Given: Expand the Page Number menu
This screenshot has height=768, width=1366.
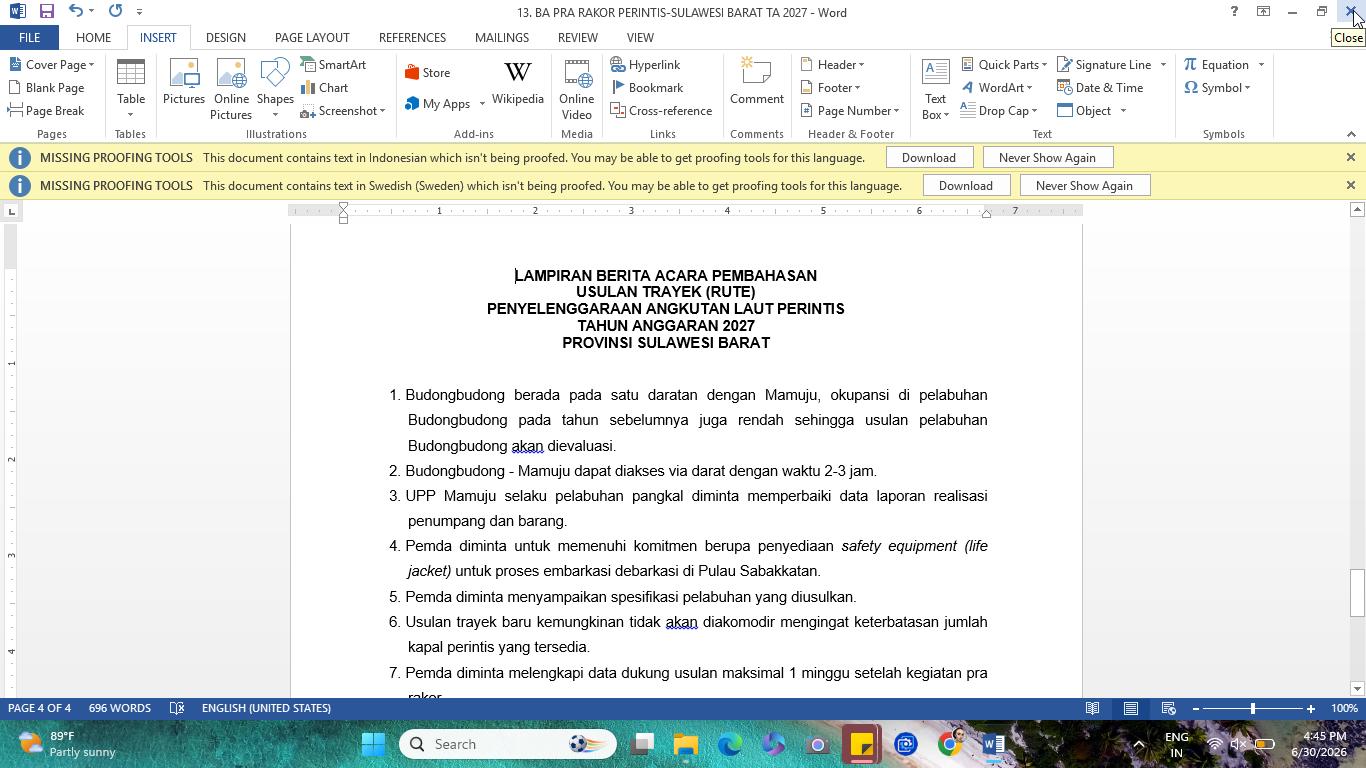Looking at the screenshot, I should 849,110.
